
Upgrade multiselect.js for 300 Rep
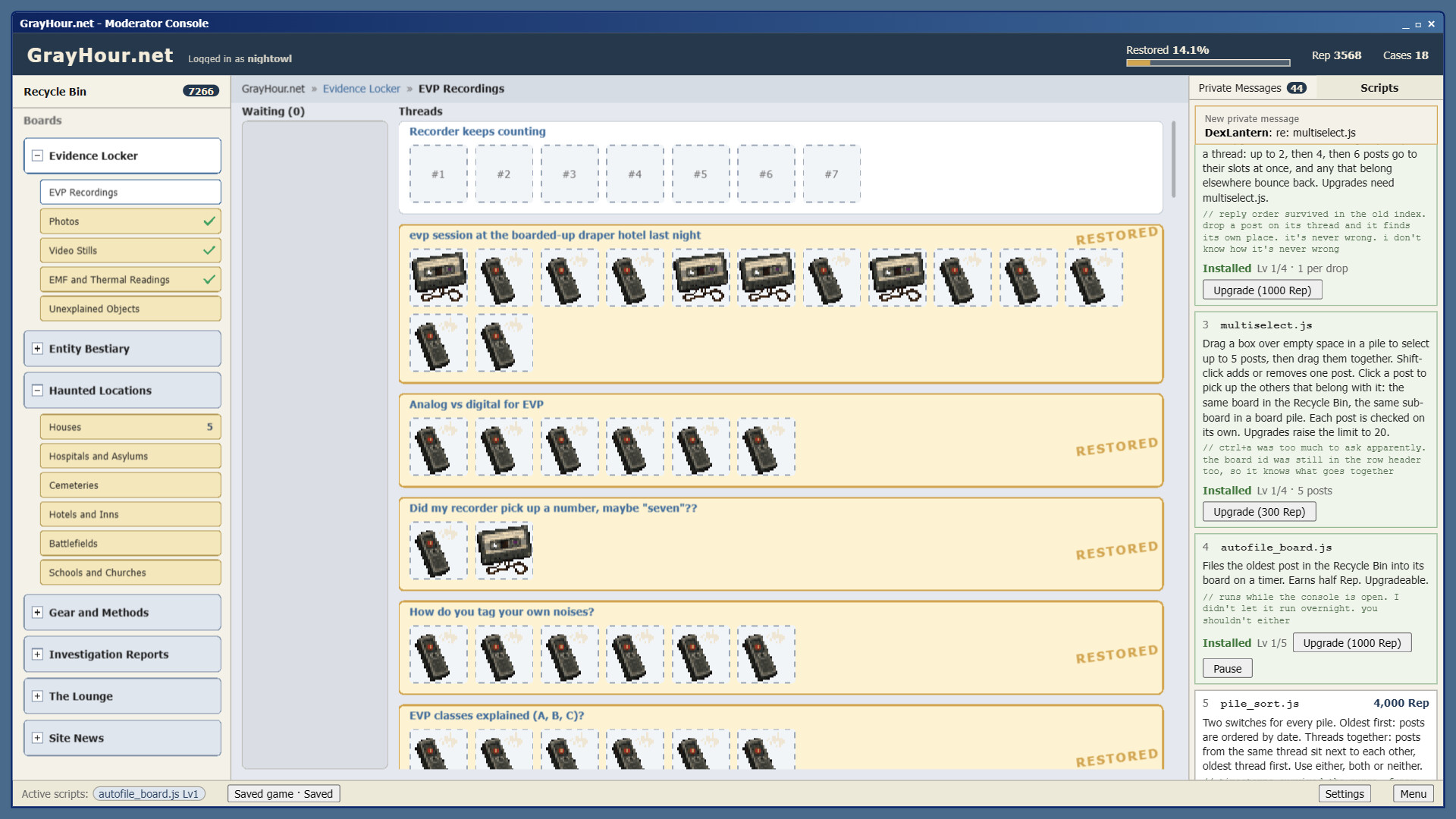point(1259,512)
